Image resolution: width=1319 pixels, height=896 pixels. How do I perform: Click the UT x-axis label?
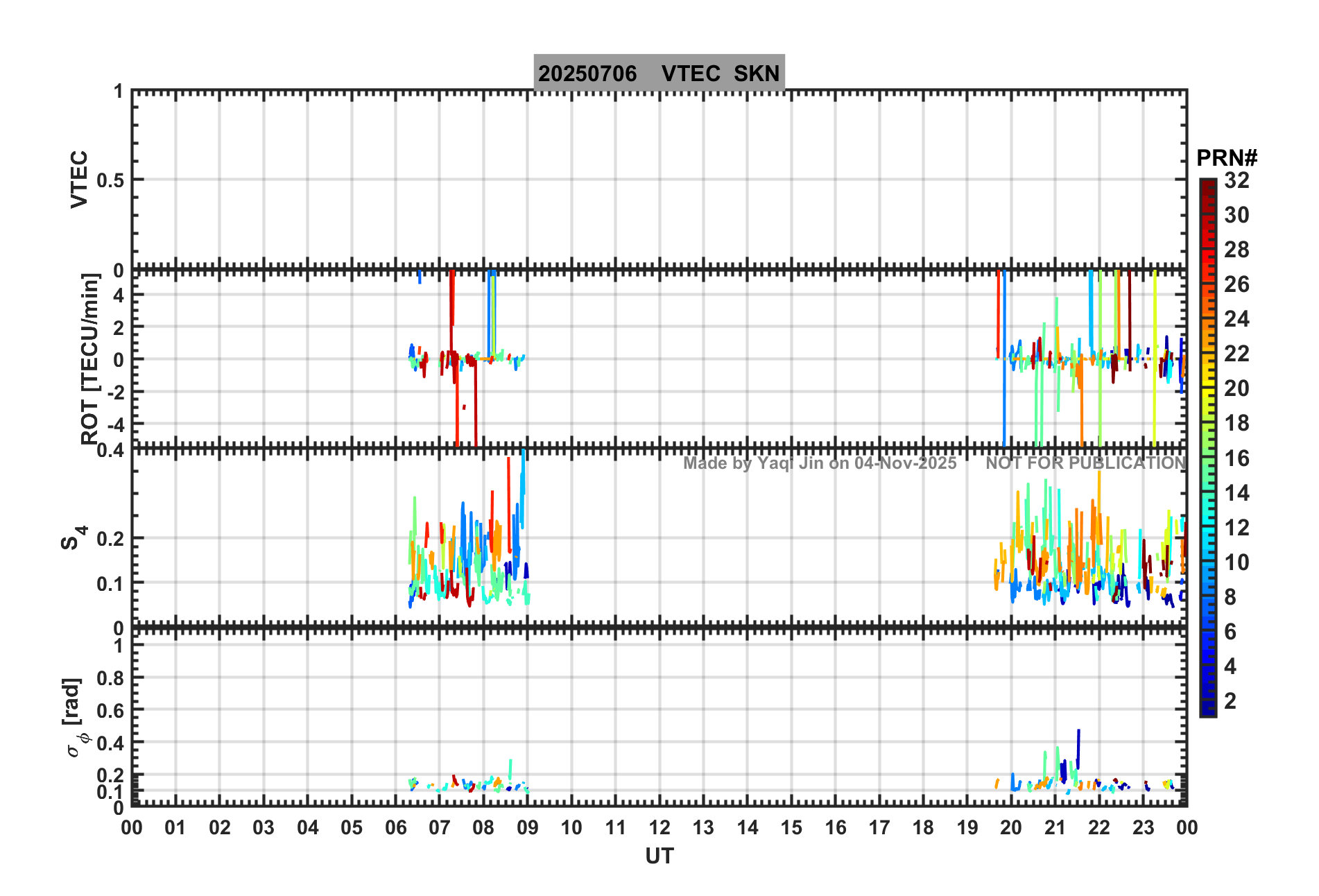[x=659, y=856]
